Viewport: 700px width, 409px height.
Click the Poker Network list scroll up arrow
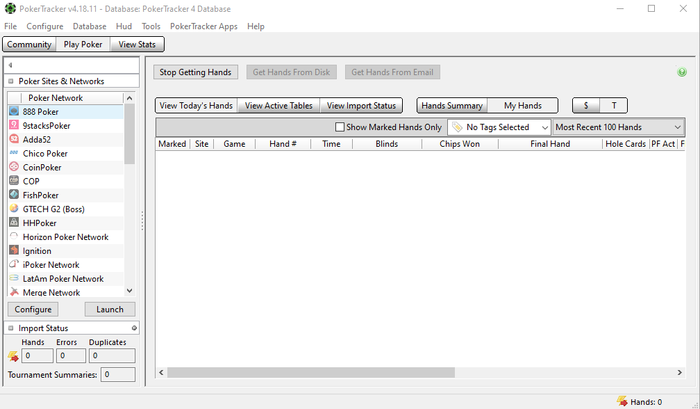click(129, 98)
